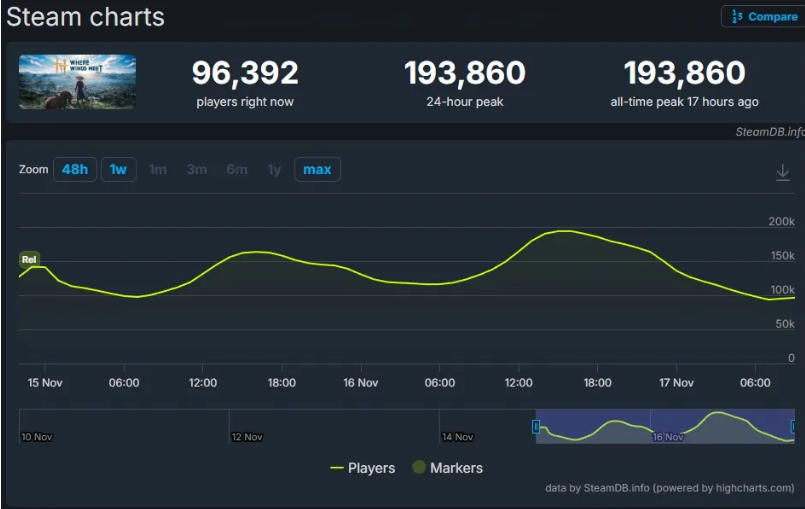
Task: Click the Compare chart icon button
Action: point(737,16)
